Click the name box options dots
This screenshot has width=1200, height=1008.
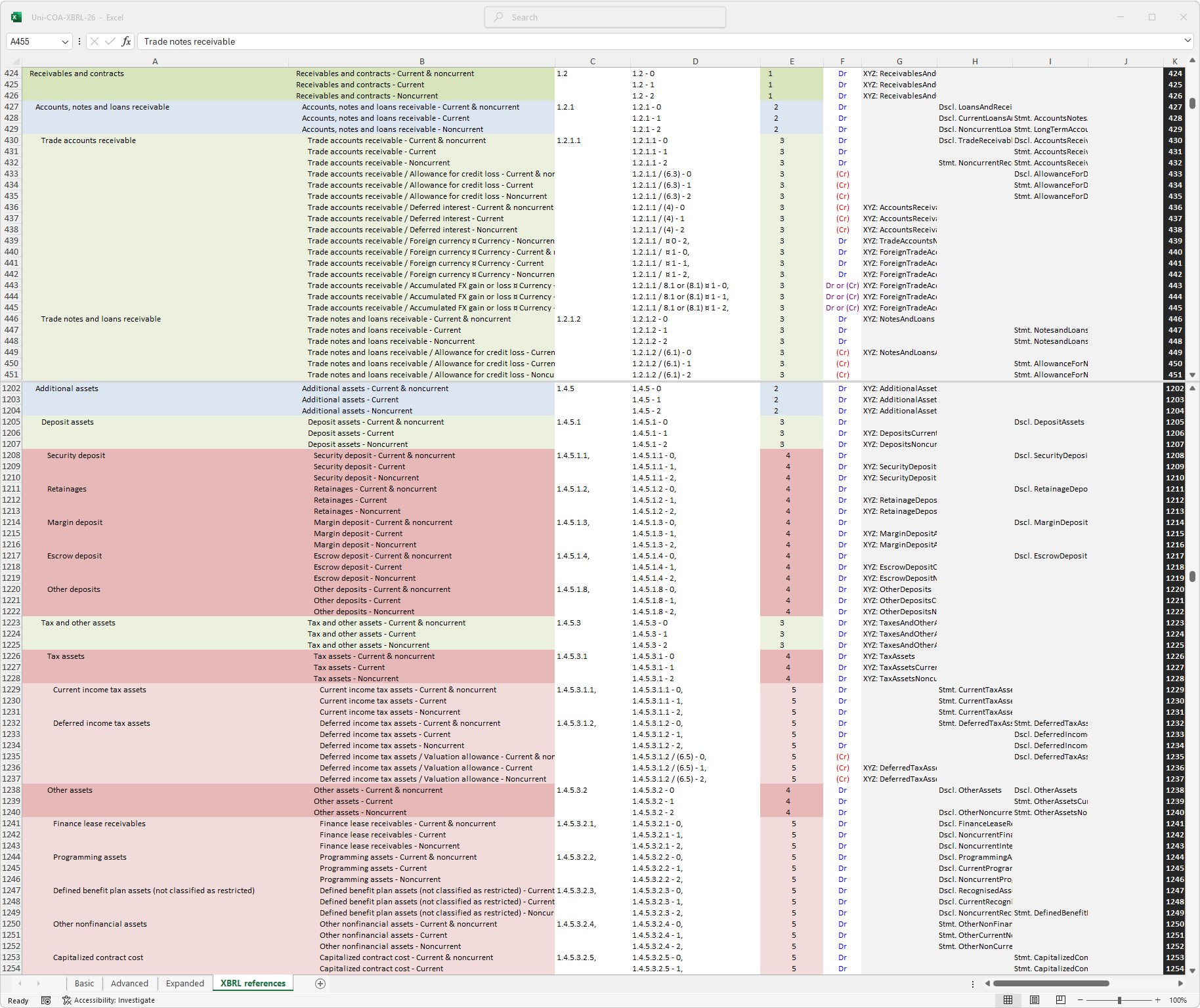79,41
